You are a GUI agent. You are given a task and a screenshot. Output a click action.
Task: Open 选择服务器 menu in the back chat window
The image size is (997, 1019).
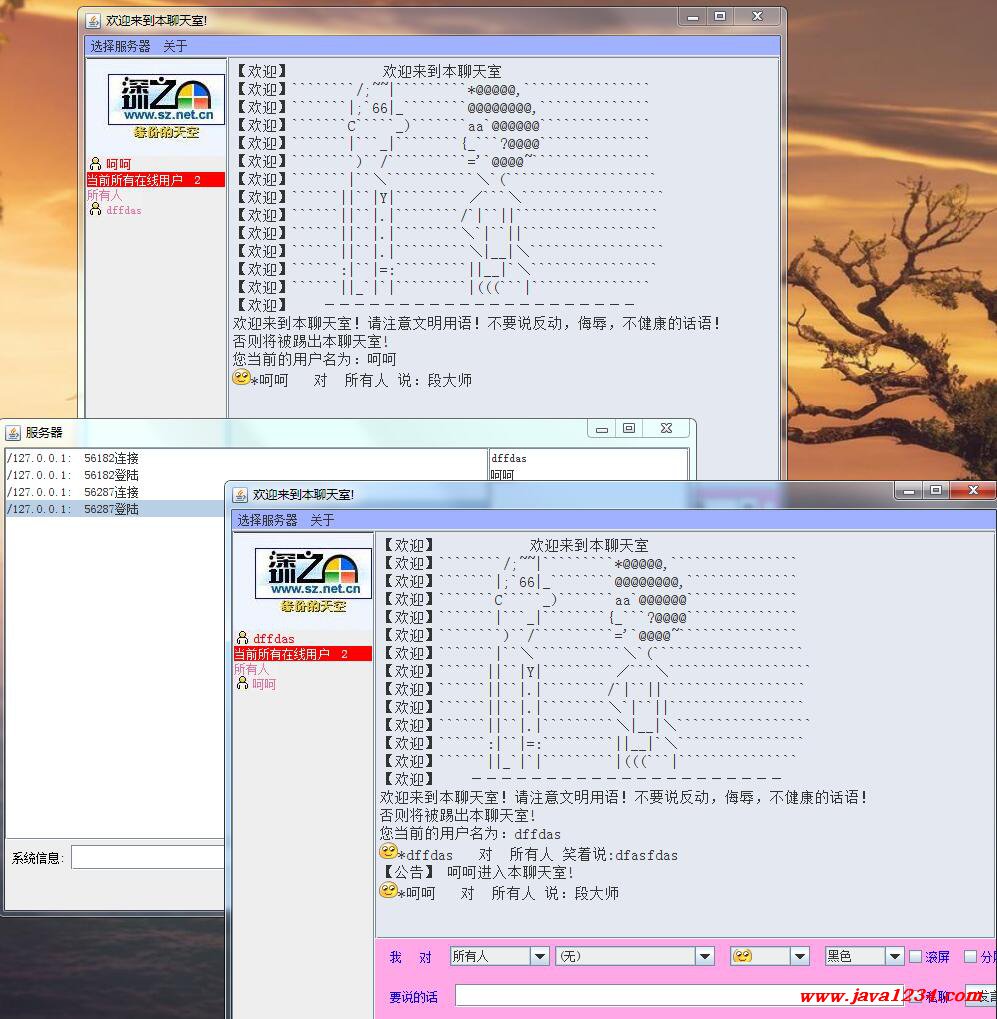[120, 46]
